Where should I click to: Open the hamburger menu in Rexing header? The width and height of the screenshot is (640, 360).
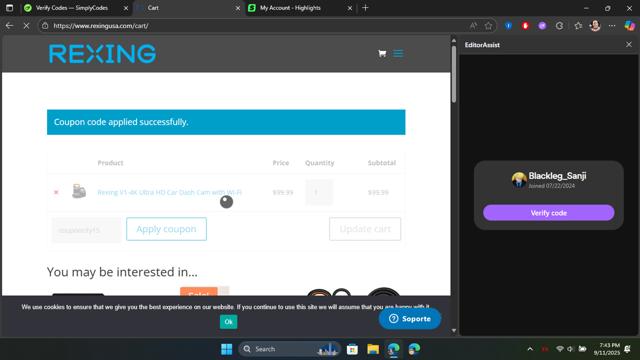click(398, 53)
